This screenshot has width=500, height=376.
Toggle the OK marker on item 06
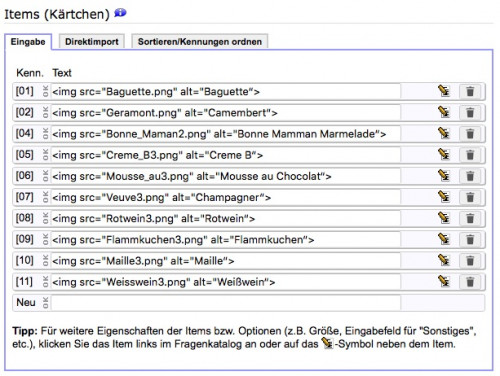pyautogui.click(x=45, y=176)
